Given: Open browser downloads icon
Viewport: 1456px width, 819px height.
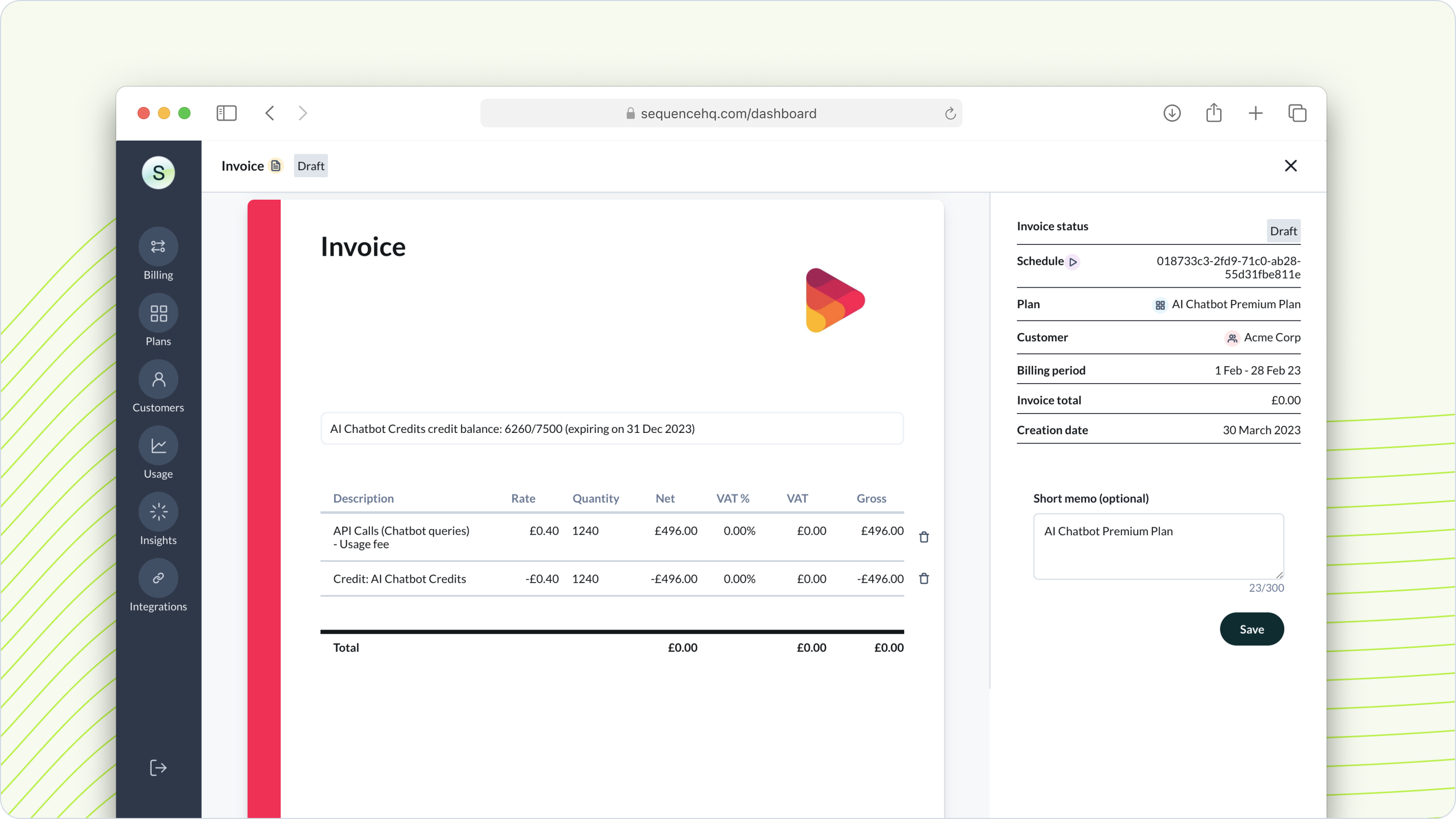Looking at the screenshot, I should [x=1172, y=113].
